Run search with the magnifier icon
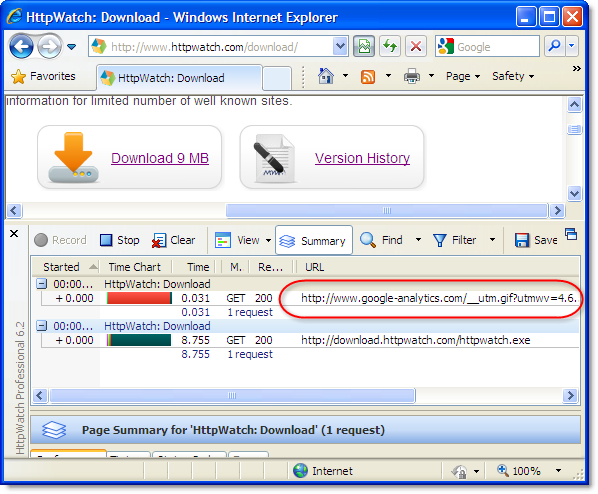 [x=555, y=47]
